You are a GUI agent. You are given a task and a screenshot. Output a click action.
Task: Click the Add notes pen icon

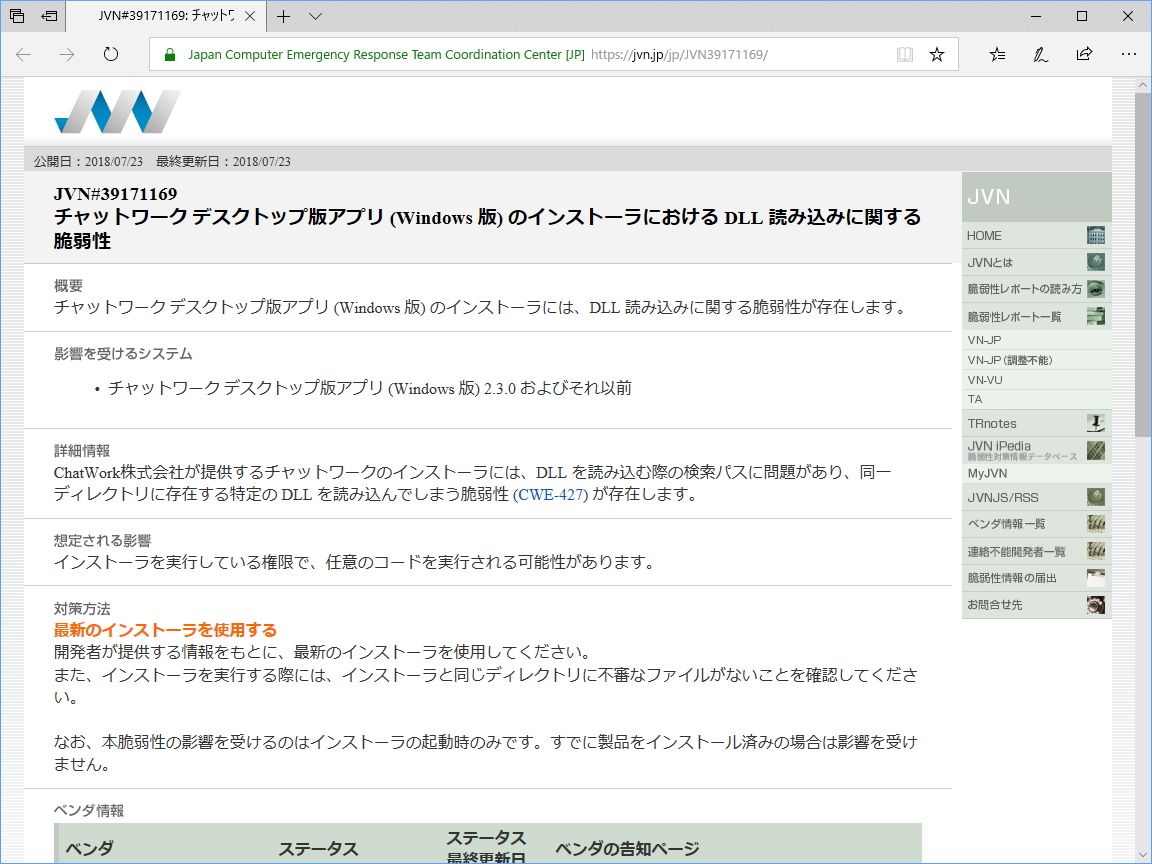pos(1040,54)
